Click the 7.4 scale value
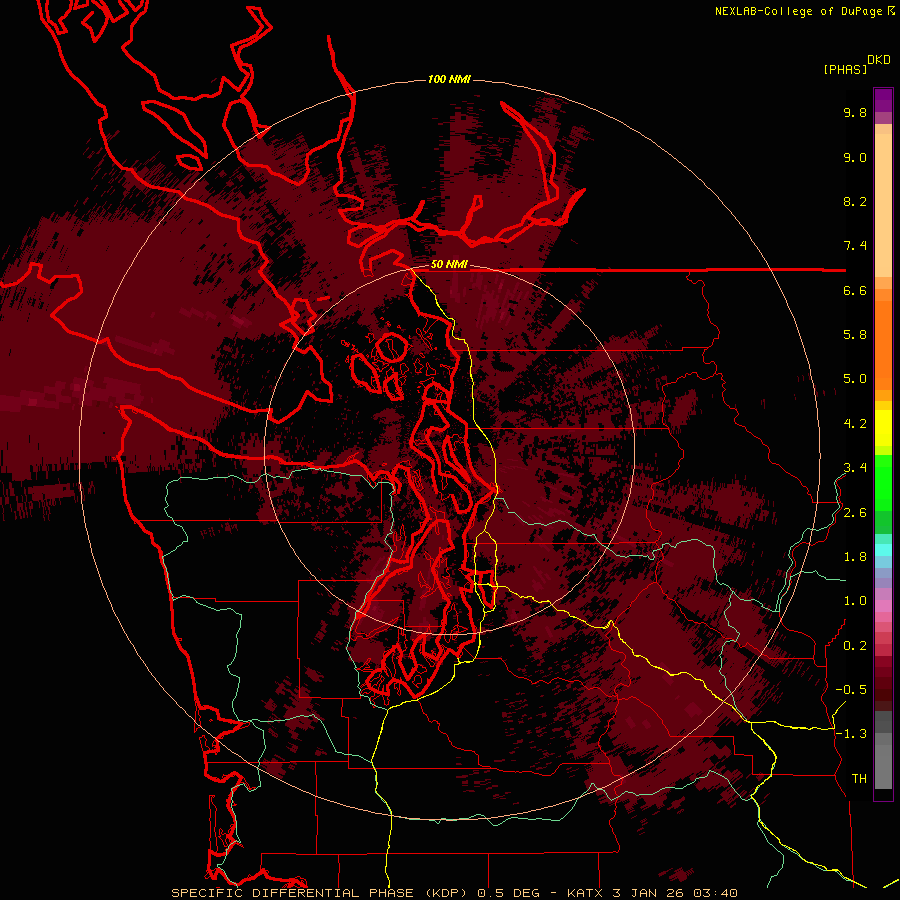Viewport: 900px width, 900px height. [x=855, y=246]
